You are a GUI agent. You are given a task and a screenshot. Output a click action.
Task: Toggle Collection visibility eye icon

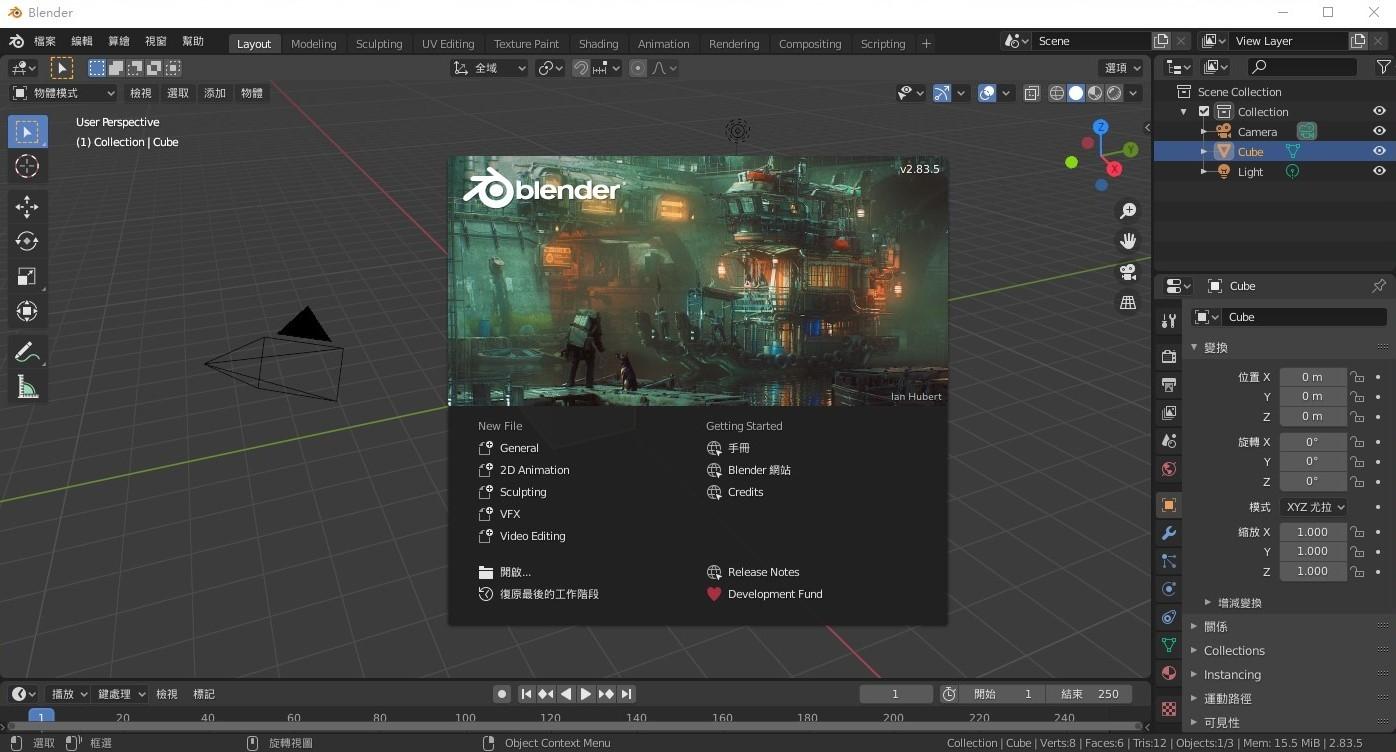point(1379,111)
